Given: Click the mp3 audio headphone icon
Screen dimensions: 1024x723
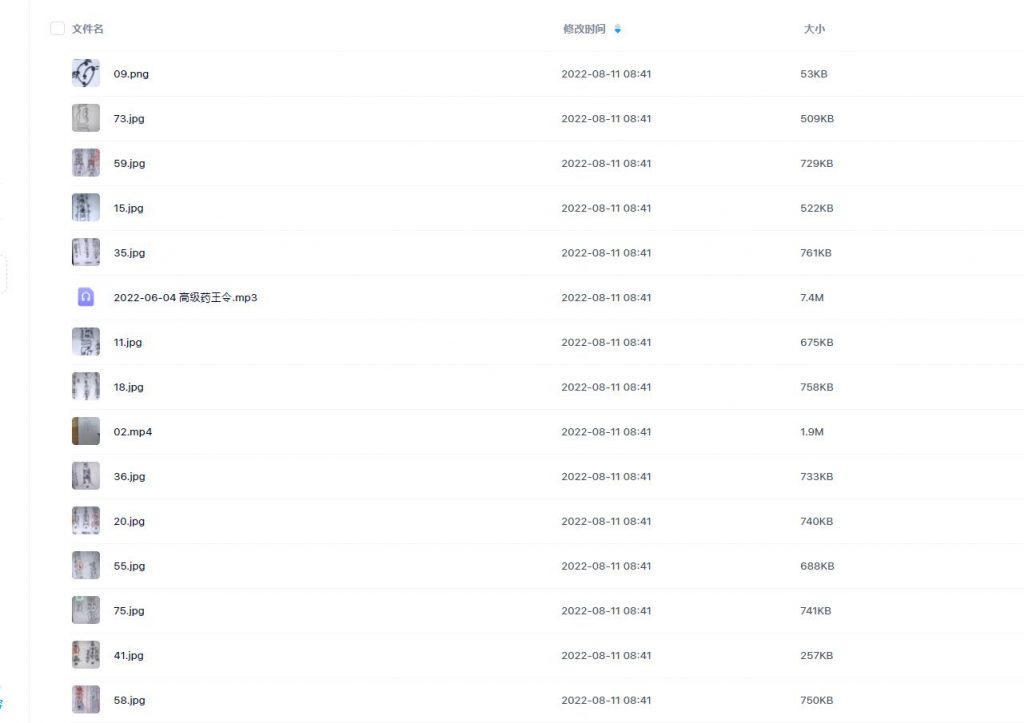Looking at the screenshot, I should pyautogui.click(x=86, y=297).
